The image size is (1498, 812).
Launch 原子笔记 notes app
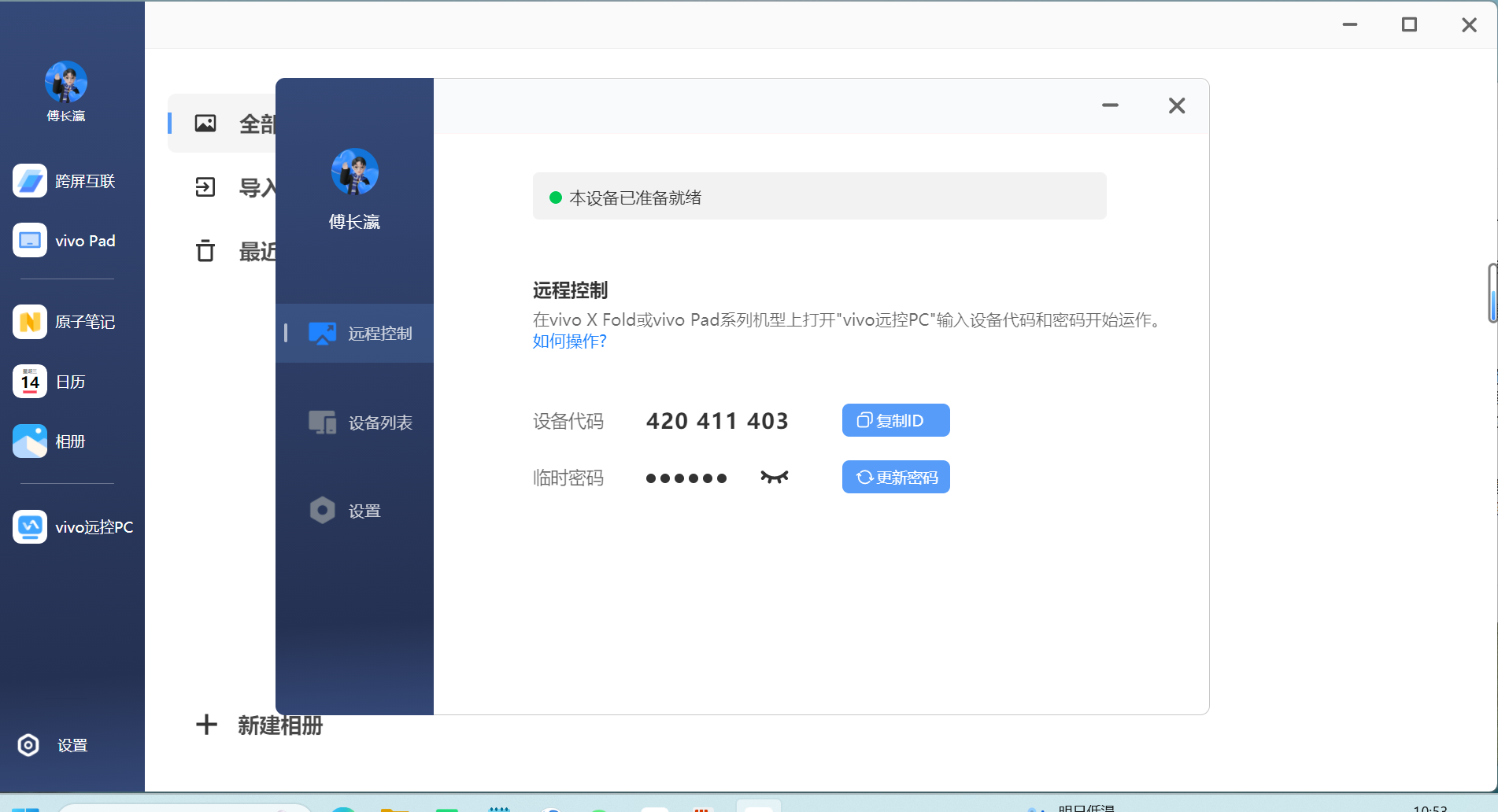coord(65,322)
